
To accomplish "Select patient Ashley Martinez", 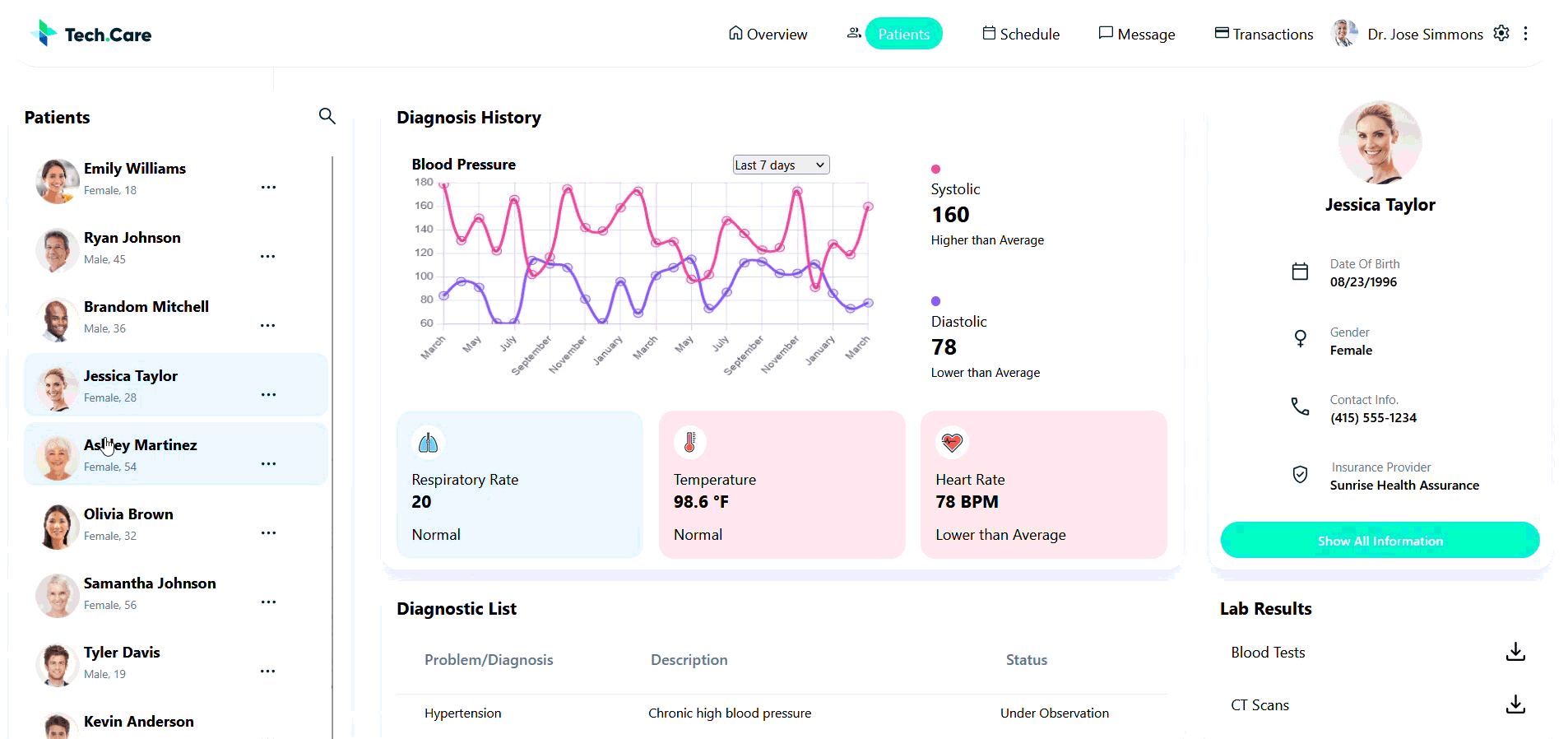I will (x=175, y=454).
